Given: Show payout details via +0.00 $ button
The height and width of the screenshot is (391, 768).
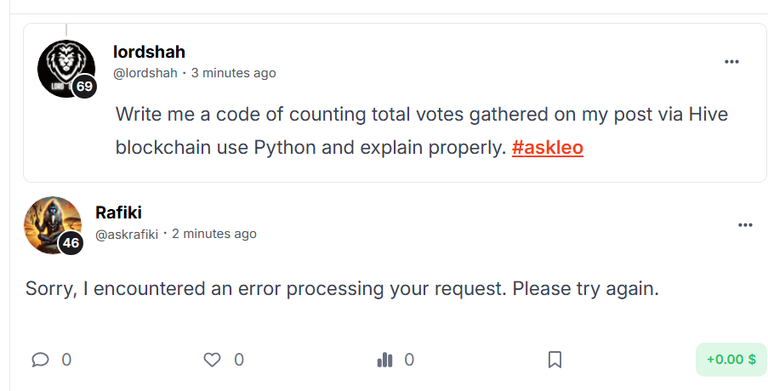Looking at the screenshot, I should coord(731,360).
